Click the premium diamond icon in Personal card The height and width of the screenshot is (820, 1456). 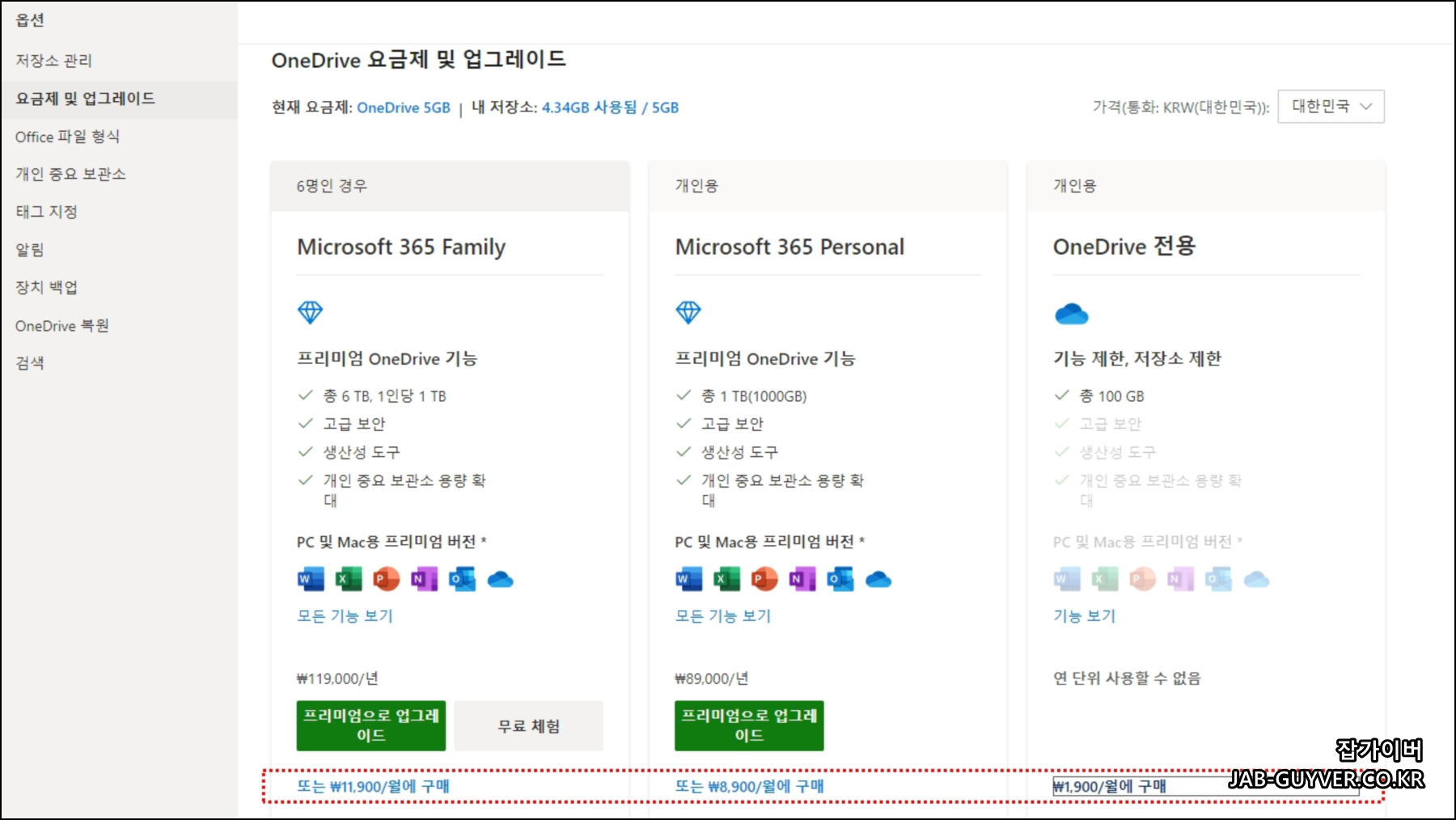coord(688,312)
